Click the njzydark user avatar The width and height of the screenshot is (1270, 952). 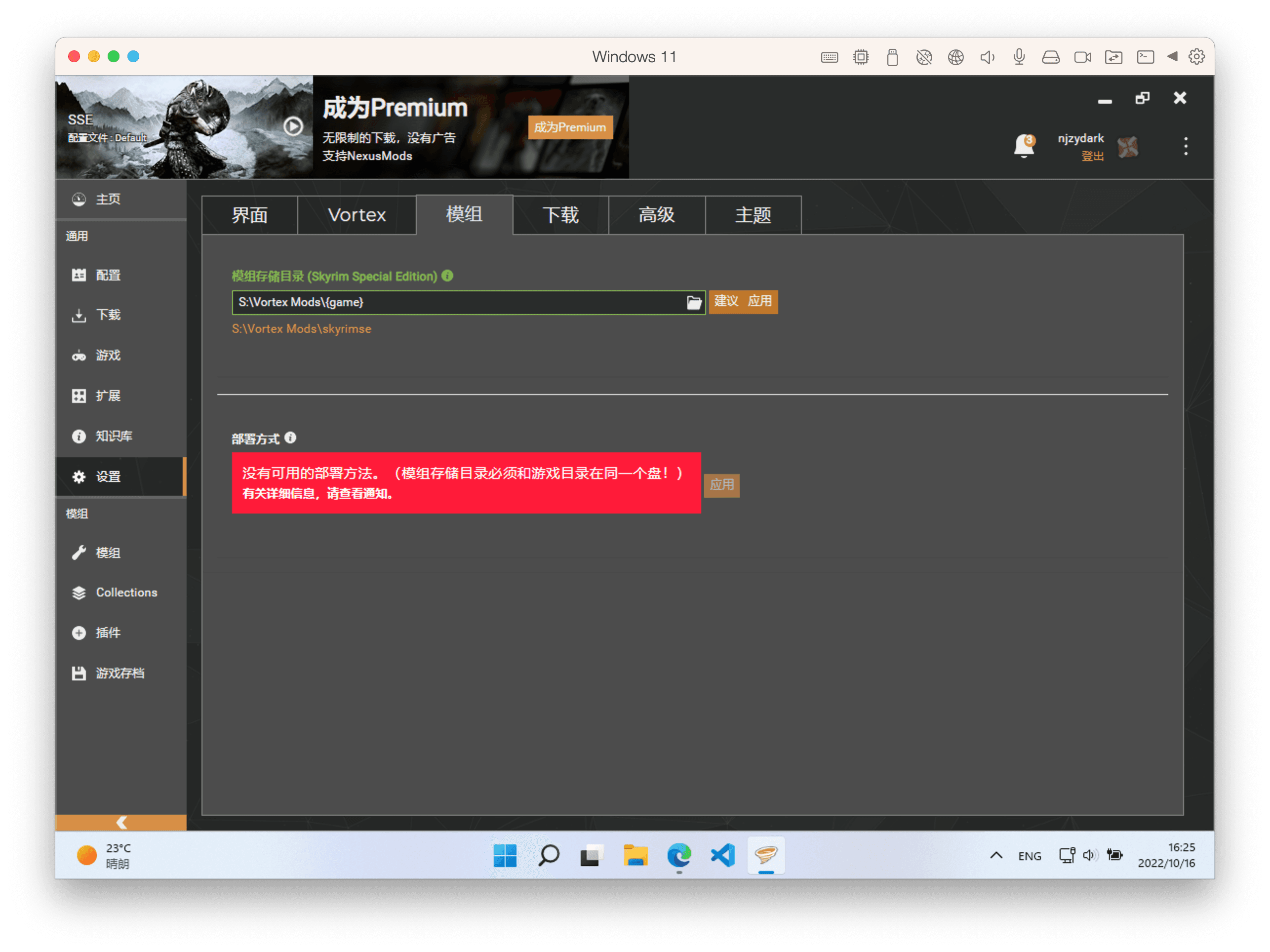coord(1128,147)
